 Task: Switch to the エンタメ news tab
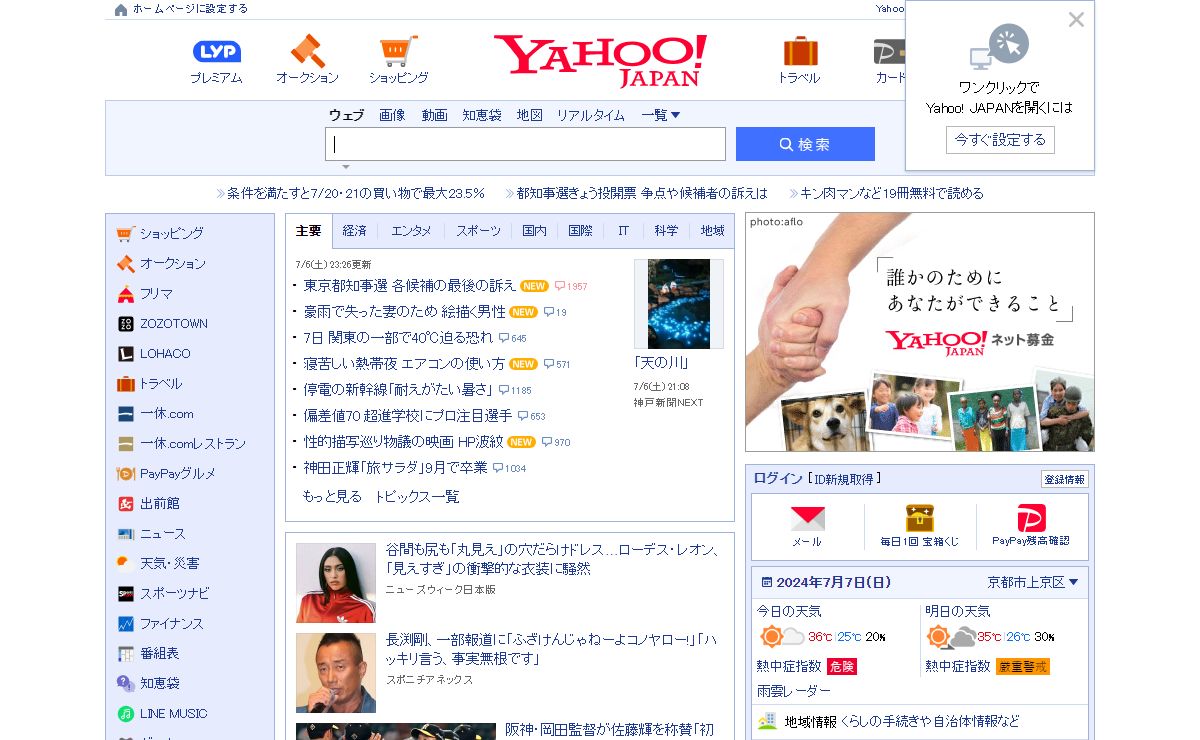click(x=411, y=231)
